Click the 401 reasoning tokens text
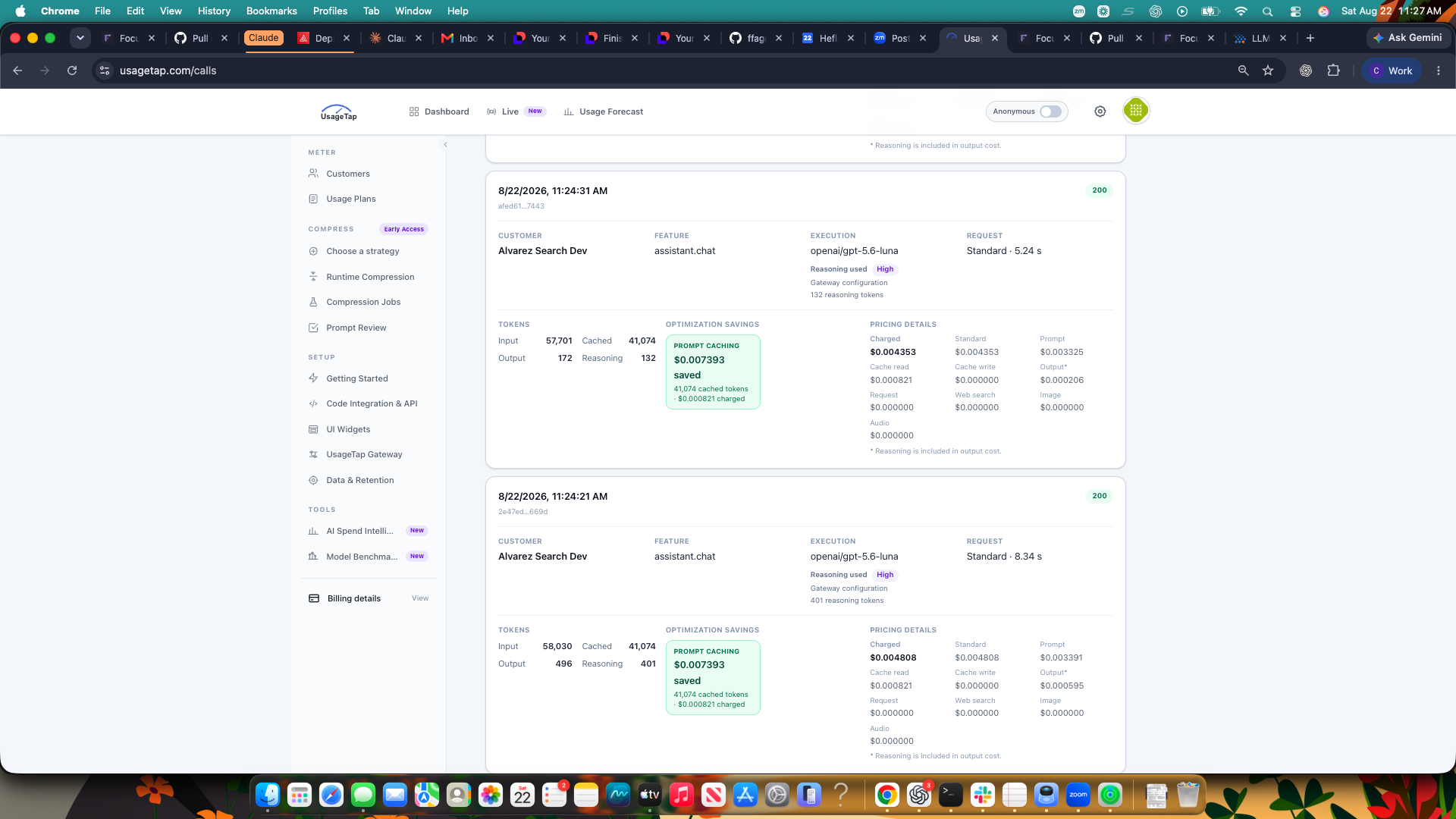Screen dimensions: 1456x819 pos(846,601)
